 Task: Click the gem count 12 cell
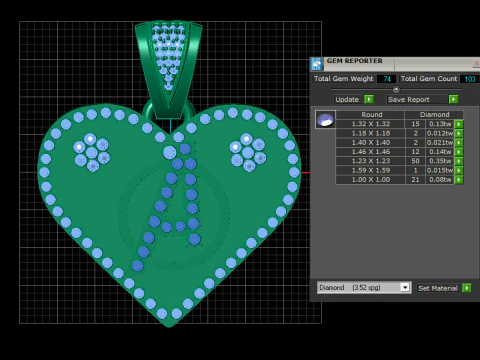click(x=415, y=152)
